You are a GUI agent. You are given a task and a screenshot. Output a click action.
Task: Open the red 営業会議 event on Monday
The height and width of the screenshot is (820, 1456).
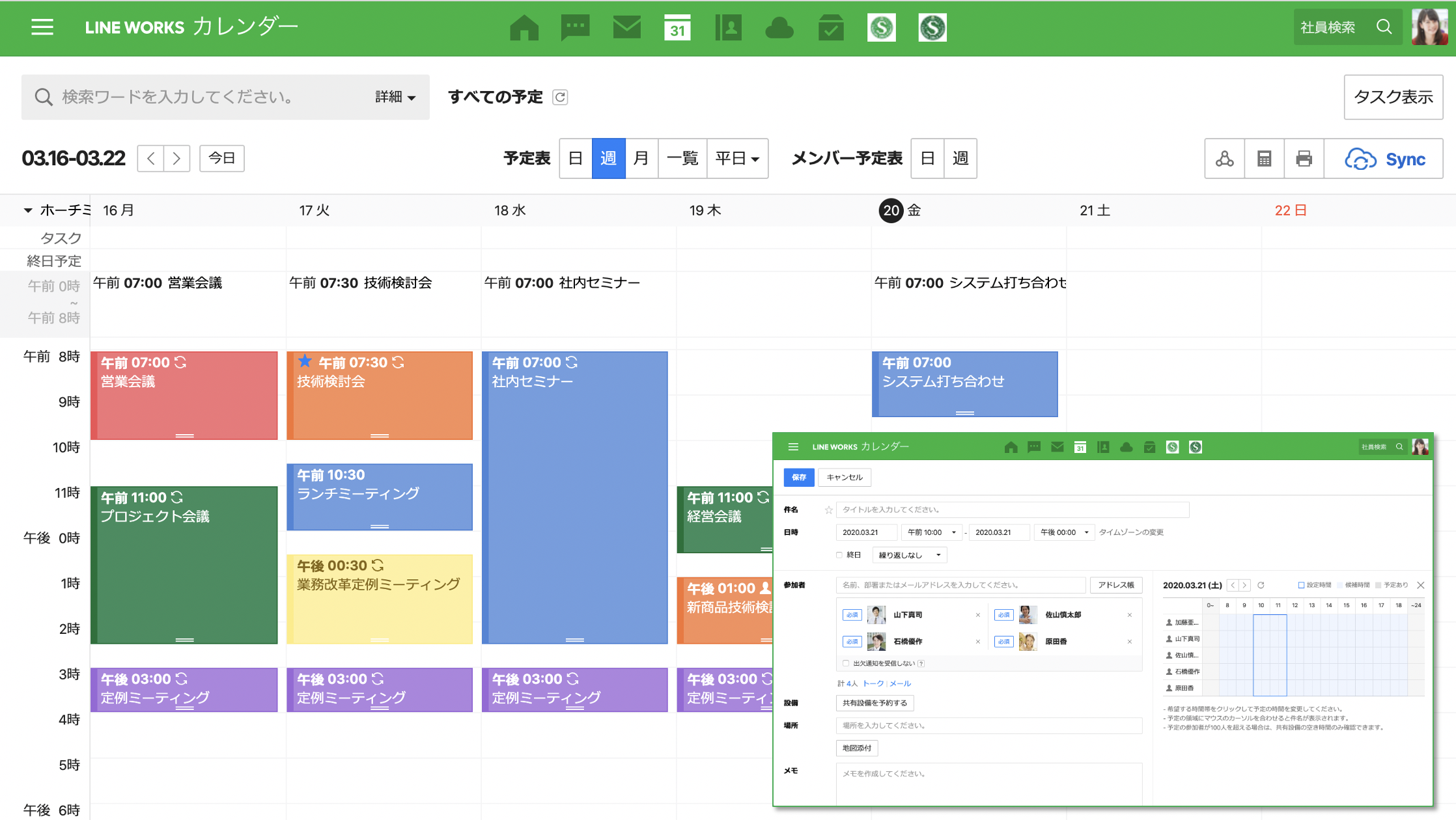[x=184, y=396]
